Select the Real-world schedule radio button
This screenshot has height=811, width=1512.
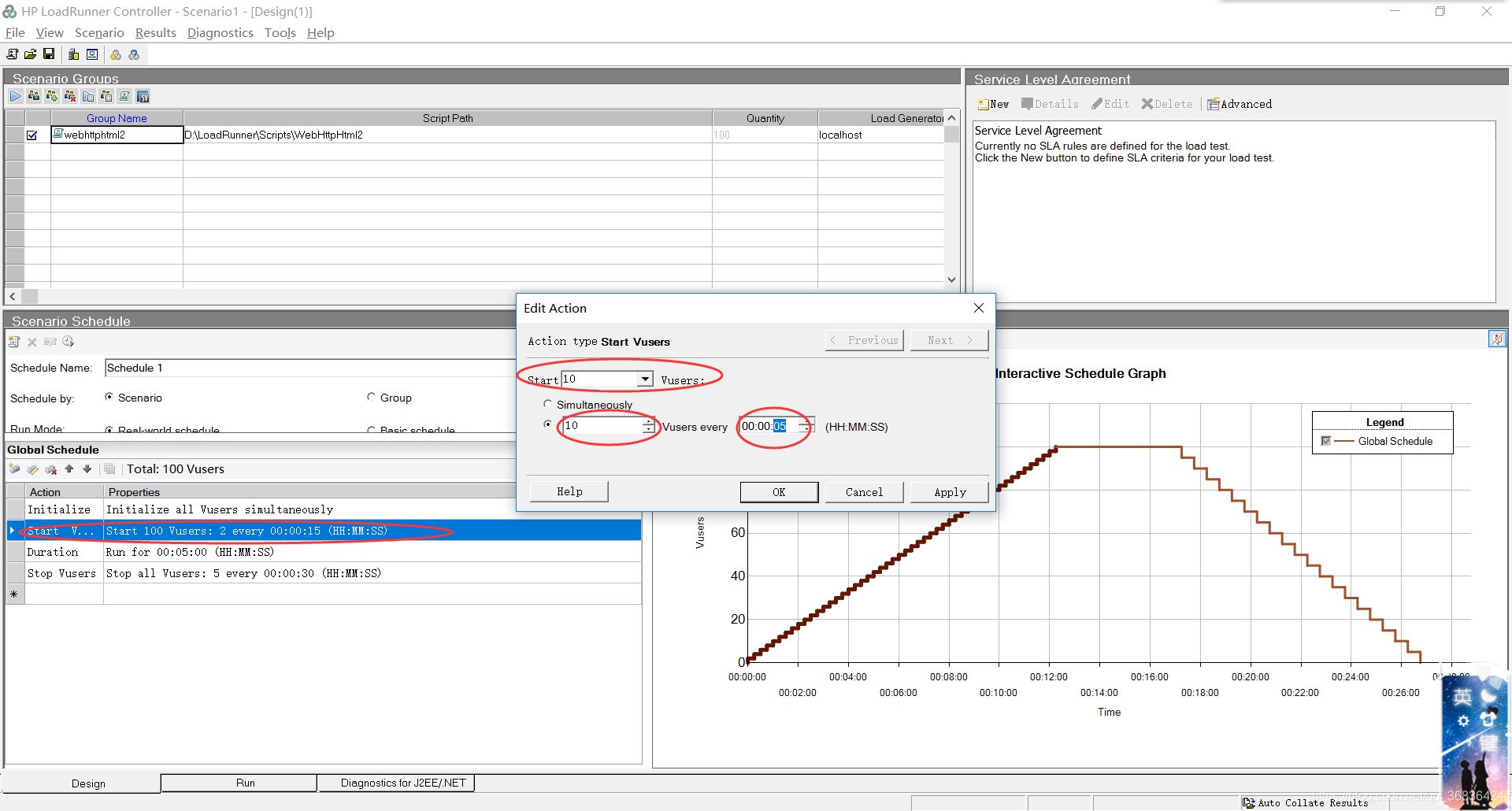109,429
